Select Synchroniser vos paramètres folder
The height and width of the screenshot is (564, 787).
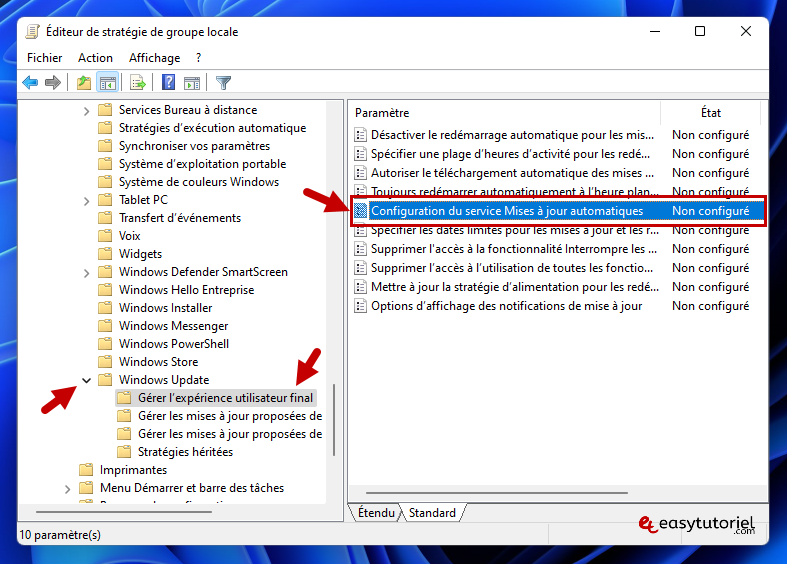pos(194,146)
